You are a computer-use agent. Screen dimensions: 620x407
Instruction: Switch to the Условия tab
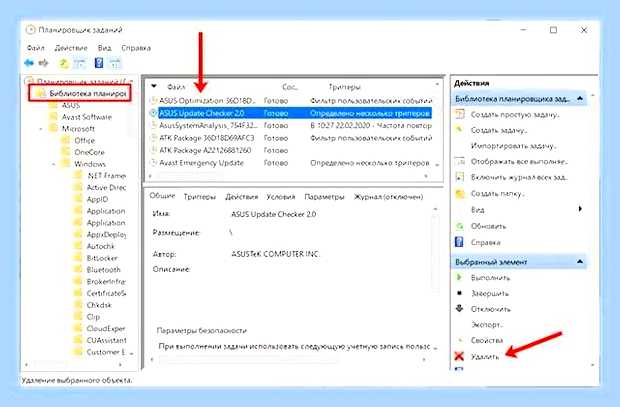[281, 197]
